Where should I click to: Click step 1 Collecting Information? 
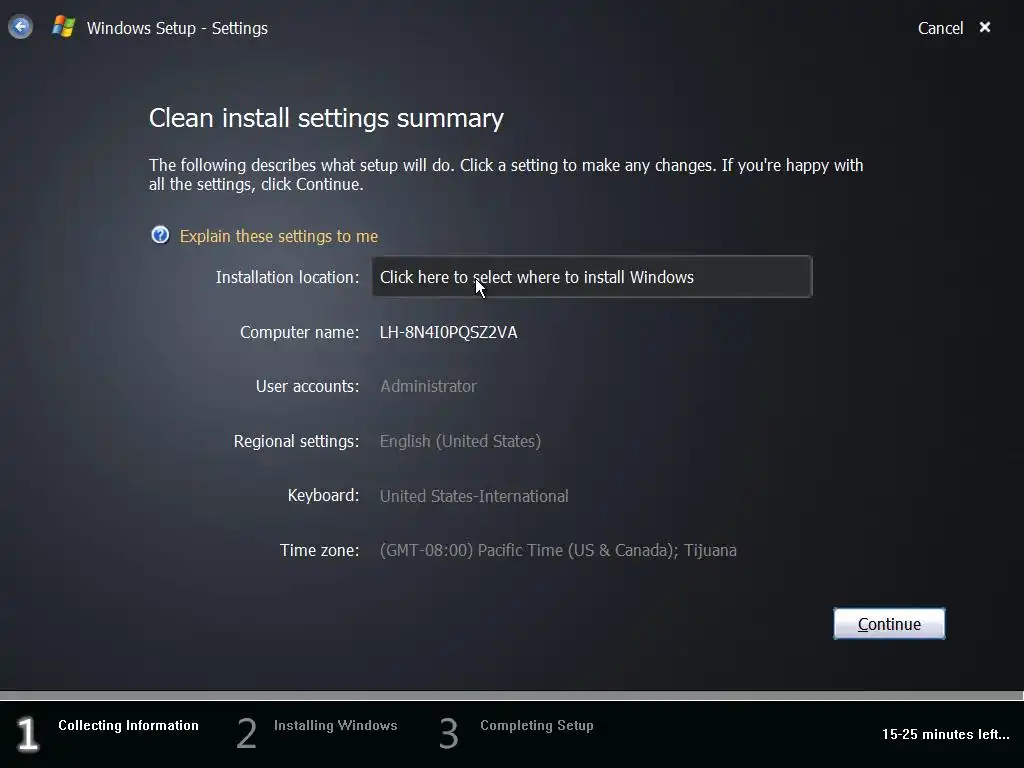coord(108,732)
